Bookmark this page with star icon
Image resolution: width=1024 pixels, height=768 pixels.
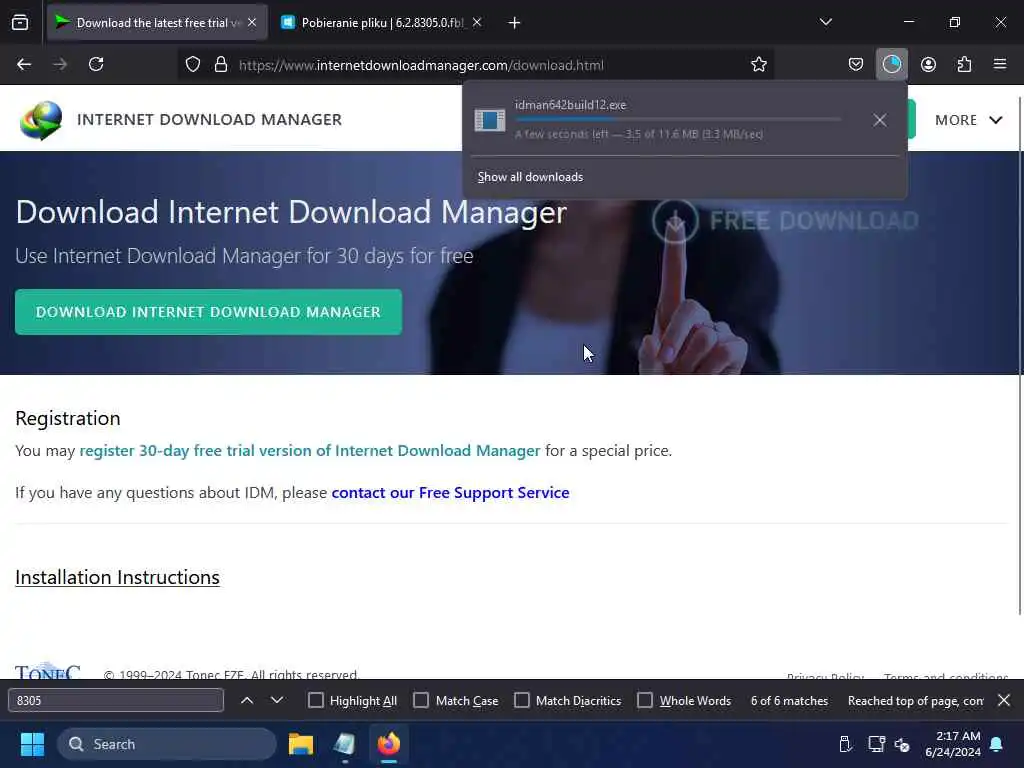[758, 64]
